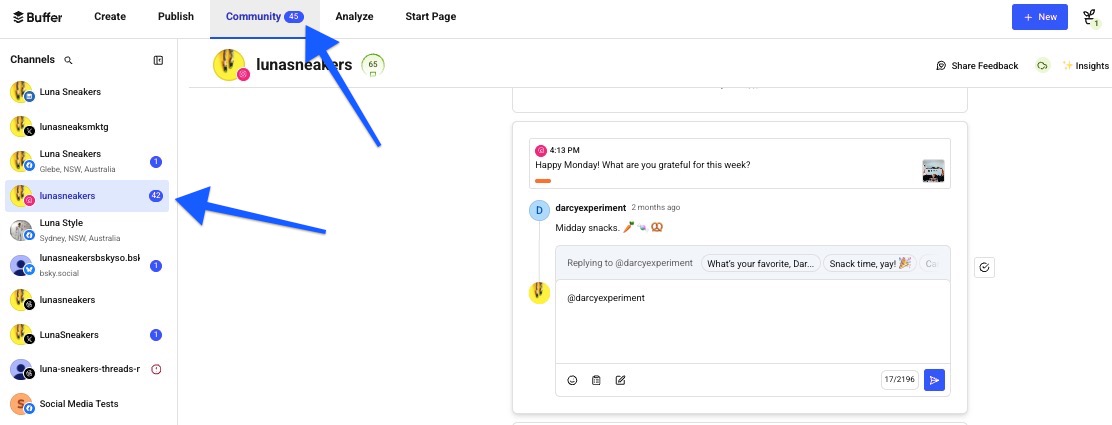Click the edit note icon
This screenshot has width=1112, height=425.
click(x=621, y=380)
